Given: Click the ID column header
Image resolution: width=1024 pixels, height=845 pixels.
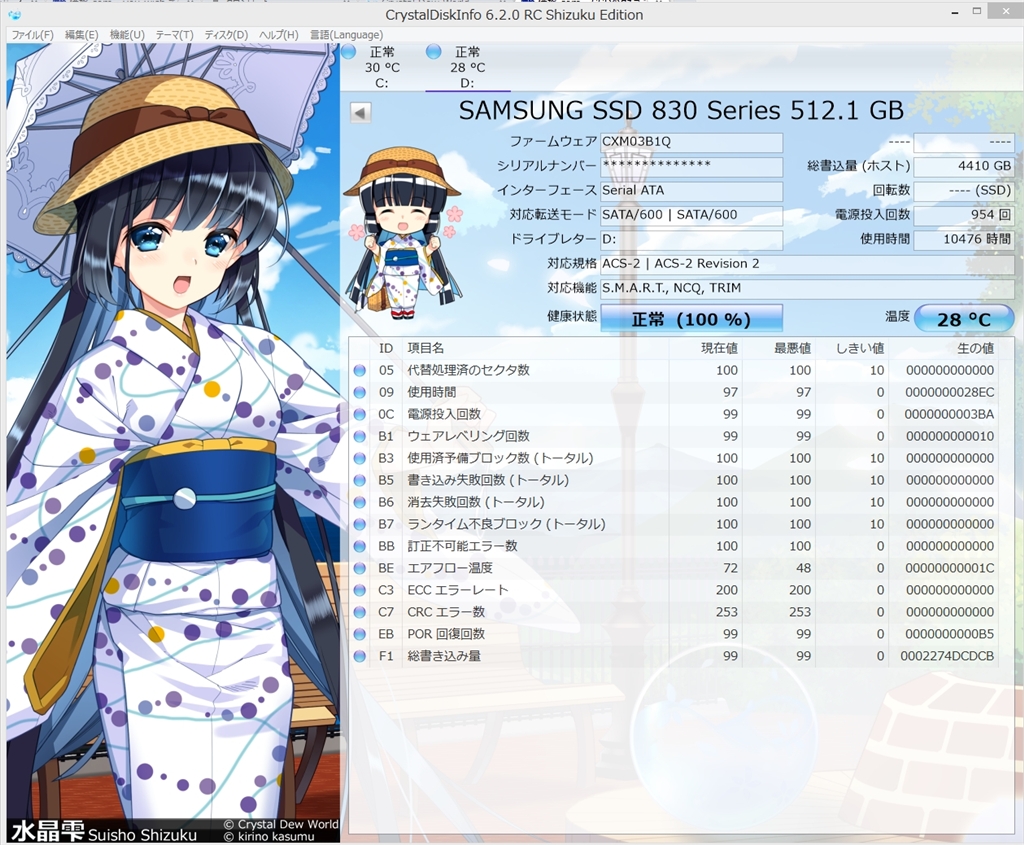Looking at the screenshot, I should click(386, 348).
